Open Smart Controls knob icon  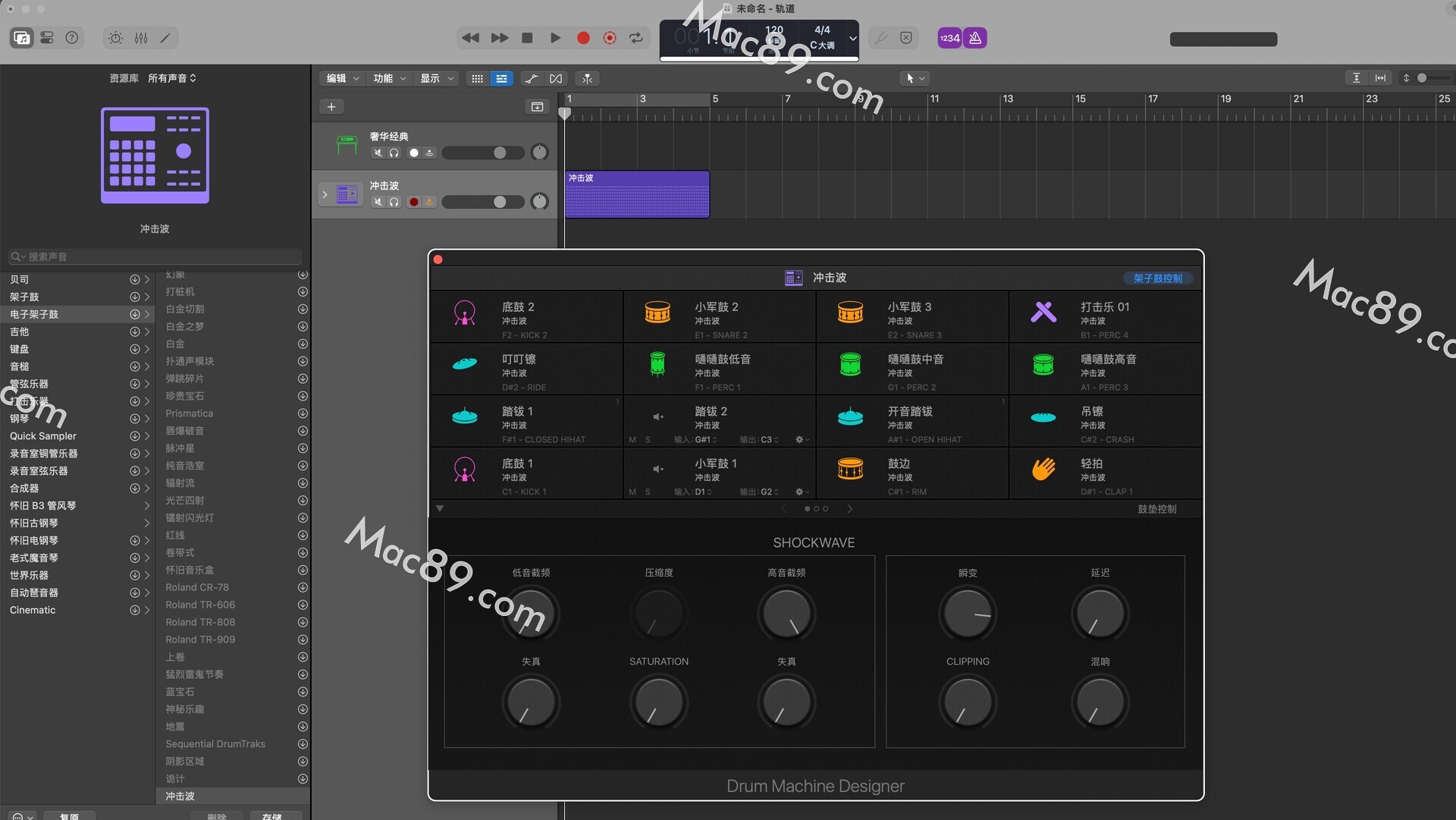(115, 38)
